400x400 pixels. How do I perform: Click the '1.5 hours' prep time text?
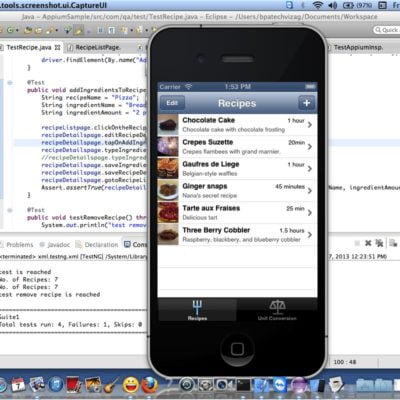(292, 230)
